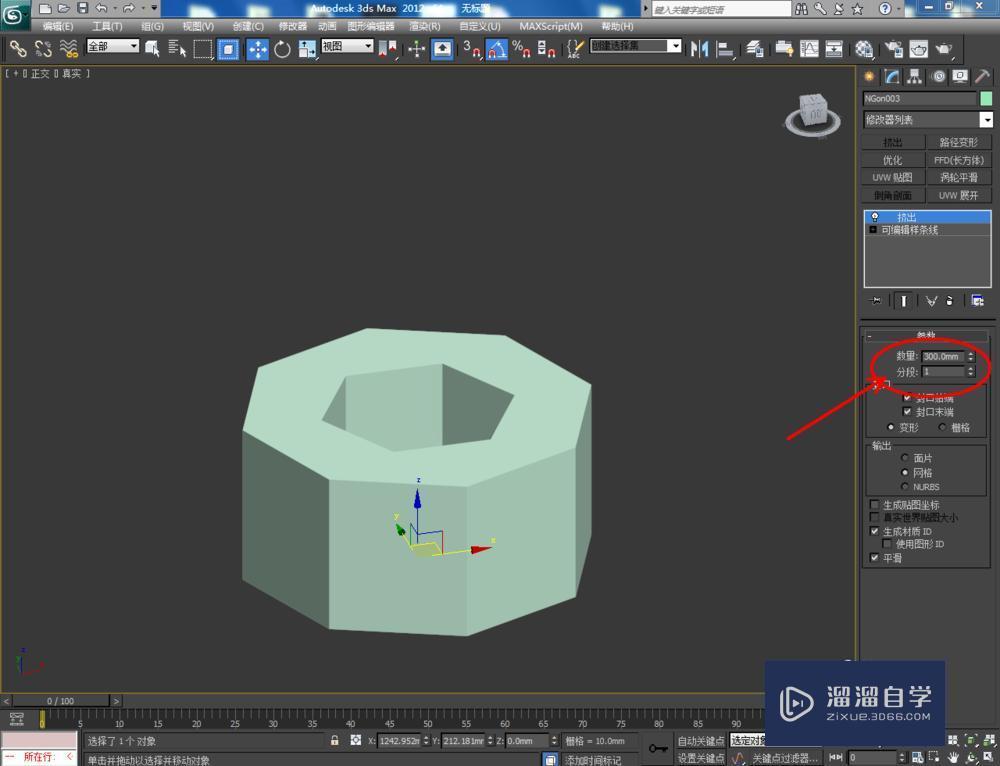Screen dimensions: 1000x766
Task: Switch to the Create command panel
Action: click(869, 76)
